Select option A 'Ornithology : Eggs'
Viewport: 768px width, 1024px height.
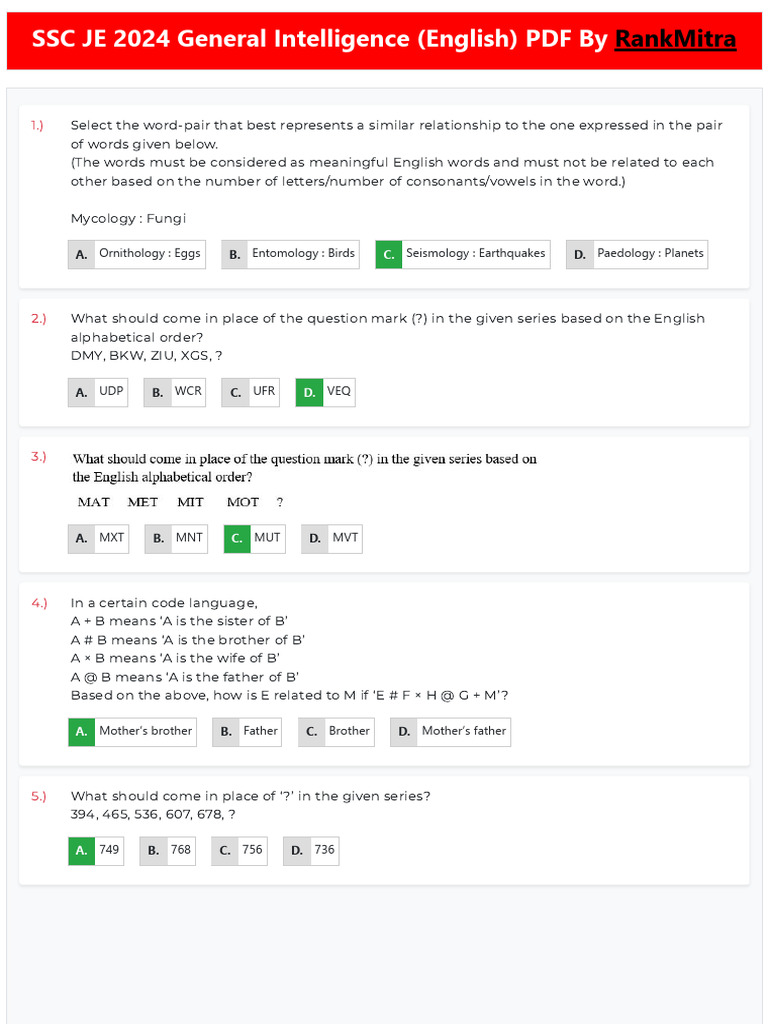pyautogui.click(x=137, y=254)
